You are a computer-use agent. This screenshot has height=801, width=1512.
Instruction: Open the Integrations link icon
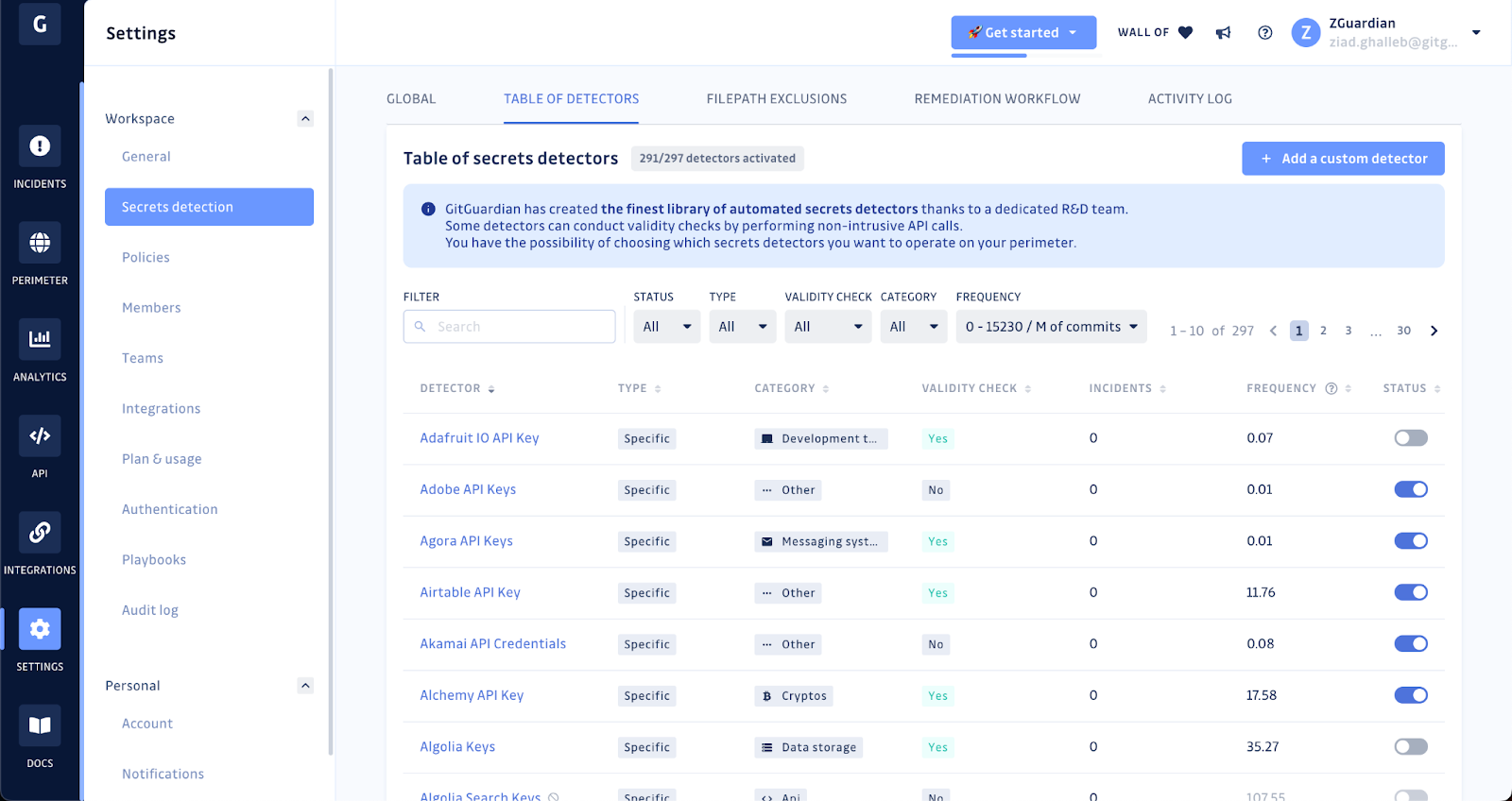[x=40, y=532]
